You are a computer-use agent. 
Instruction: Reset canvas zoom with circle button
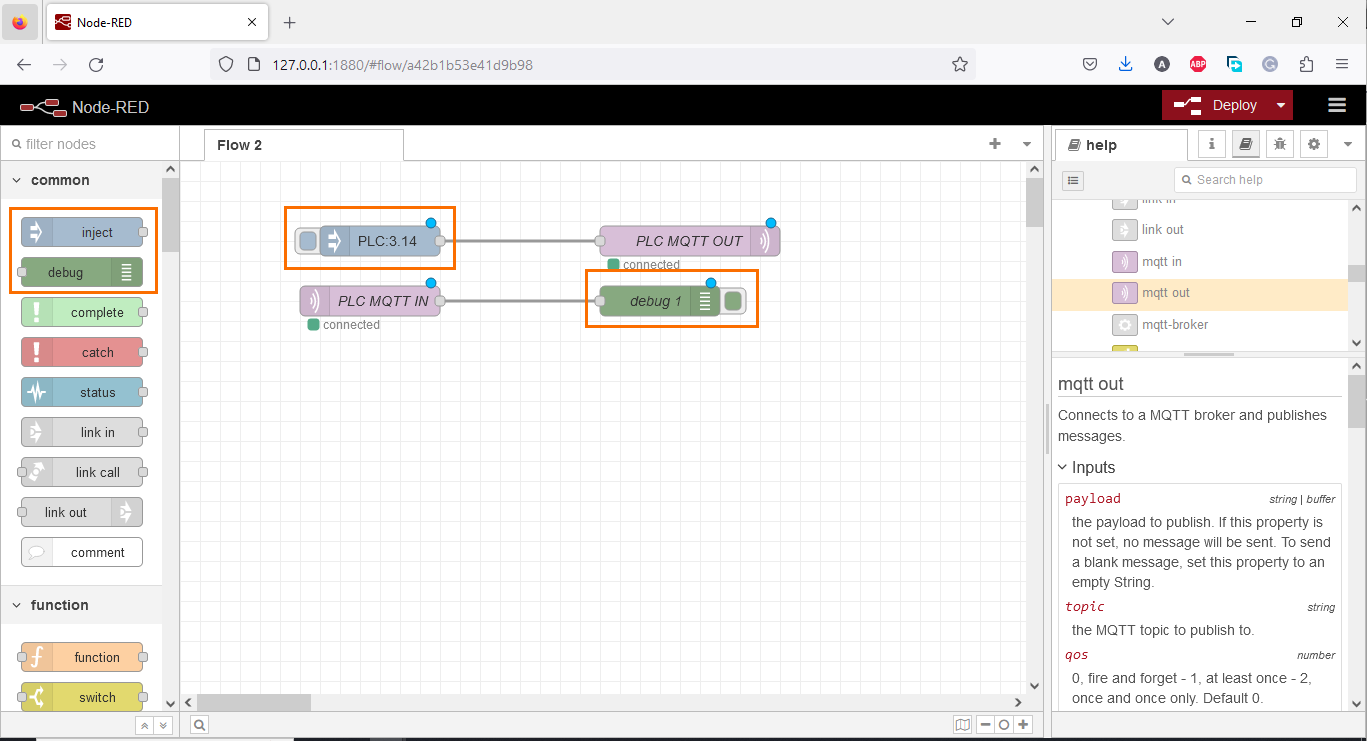pyautogui.click(x=1004, y=725)
